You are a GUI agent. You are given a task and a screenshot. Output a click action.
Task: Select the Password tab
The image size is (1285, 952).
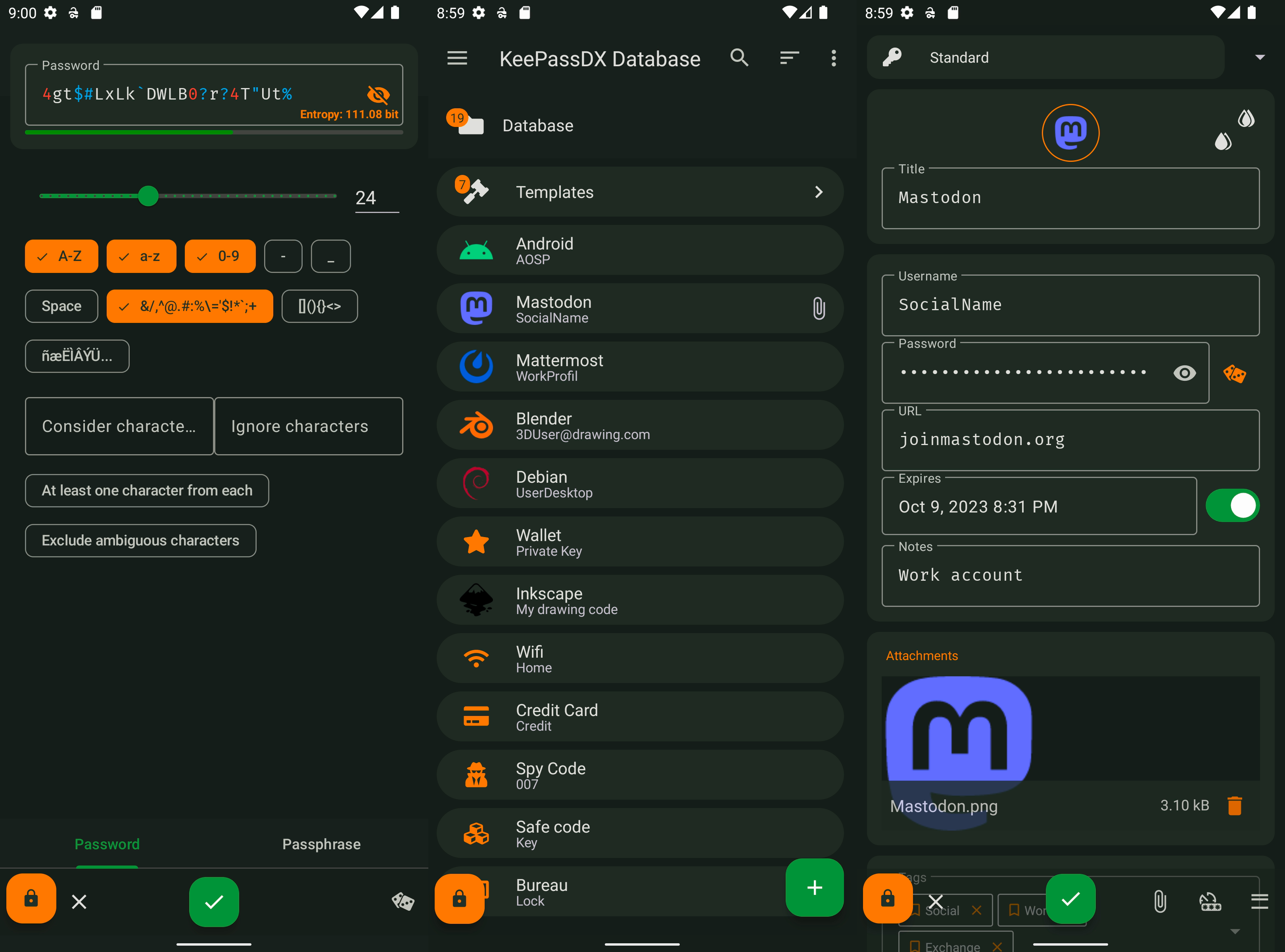tap(107, 844)
